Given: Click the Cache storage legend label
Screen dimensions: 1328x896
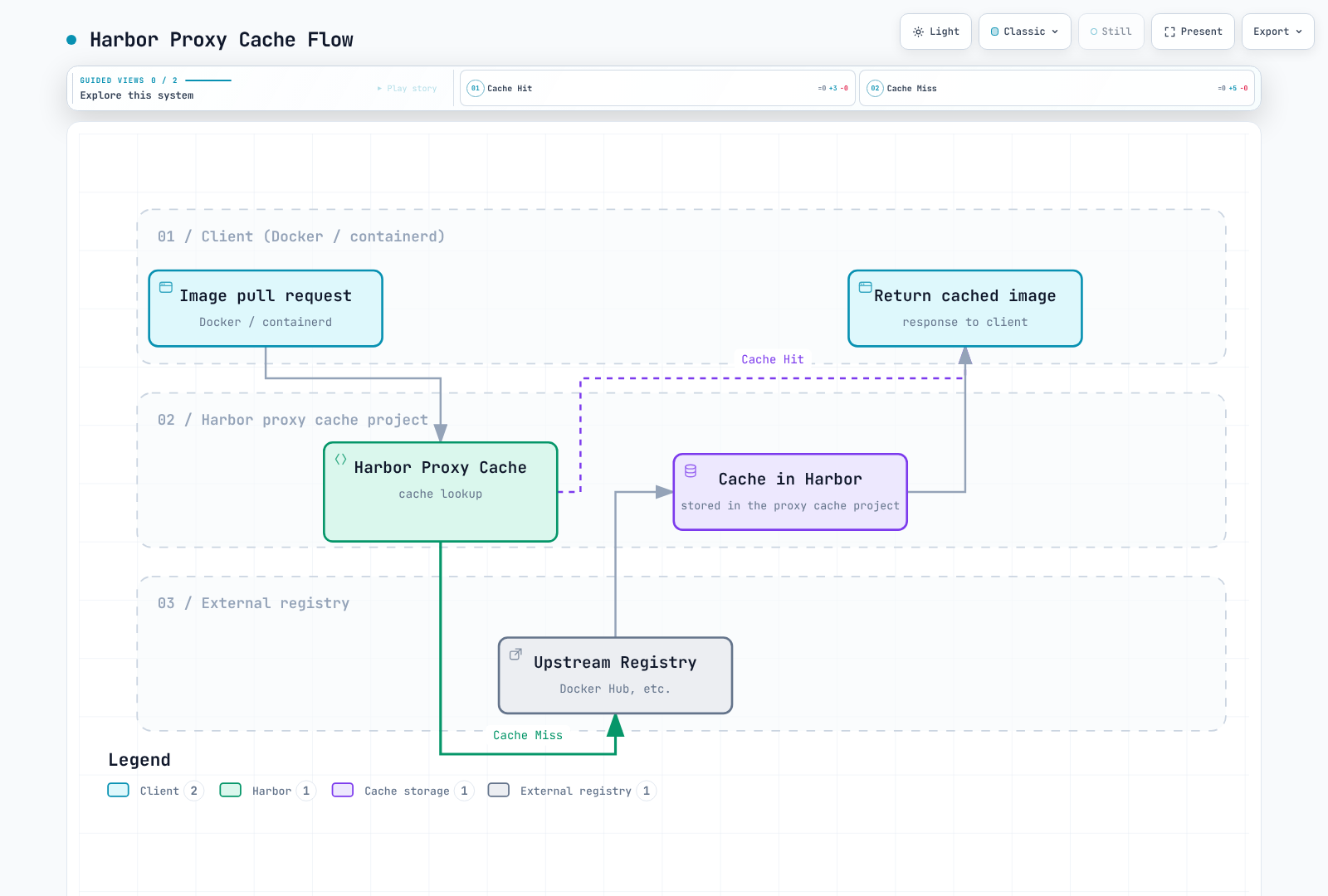Looking at the screenshot, I should coord(407,791).
